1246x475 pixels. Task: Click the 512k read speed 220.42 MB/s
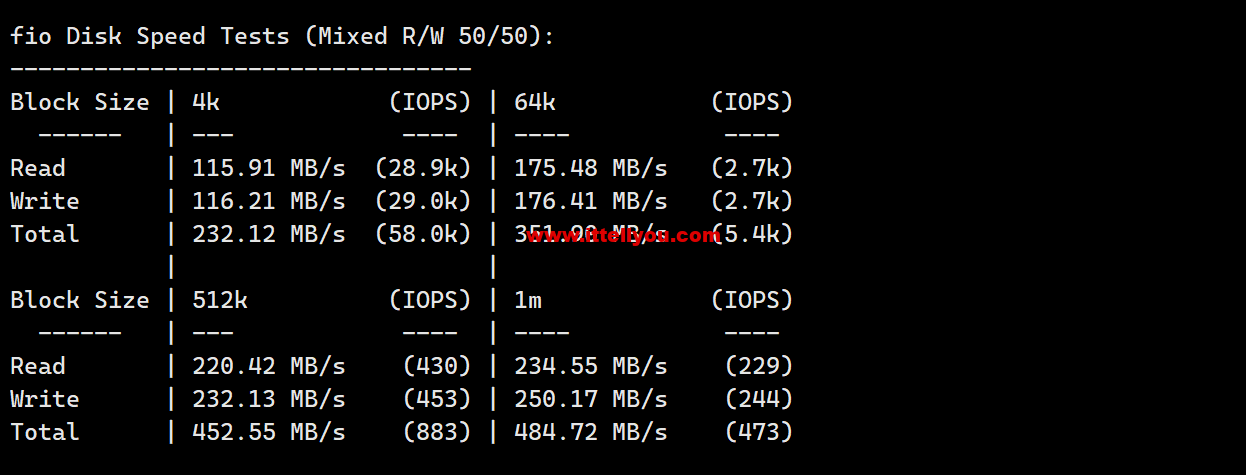tap(269, 366)
